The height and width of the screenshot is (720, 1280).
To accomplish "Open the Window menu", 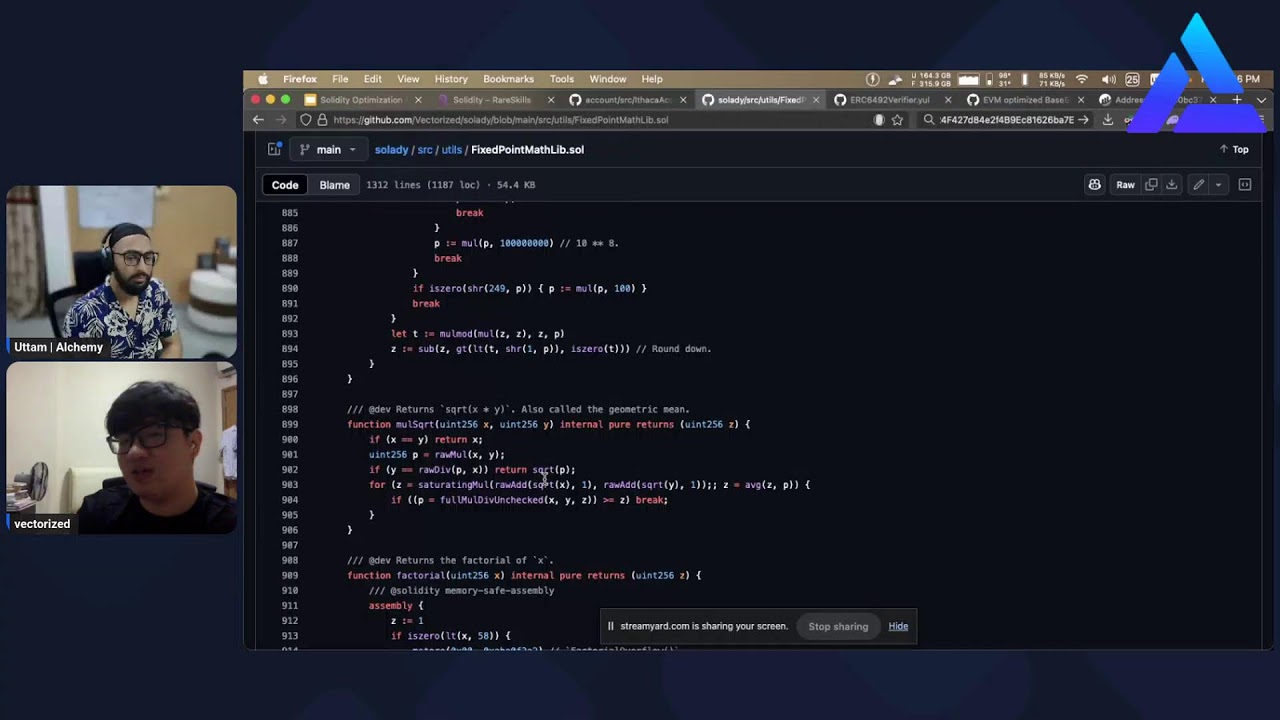I will (x=608, y=79).
